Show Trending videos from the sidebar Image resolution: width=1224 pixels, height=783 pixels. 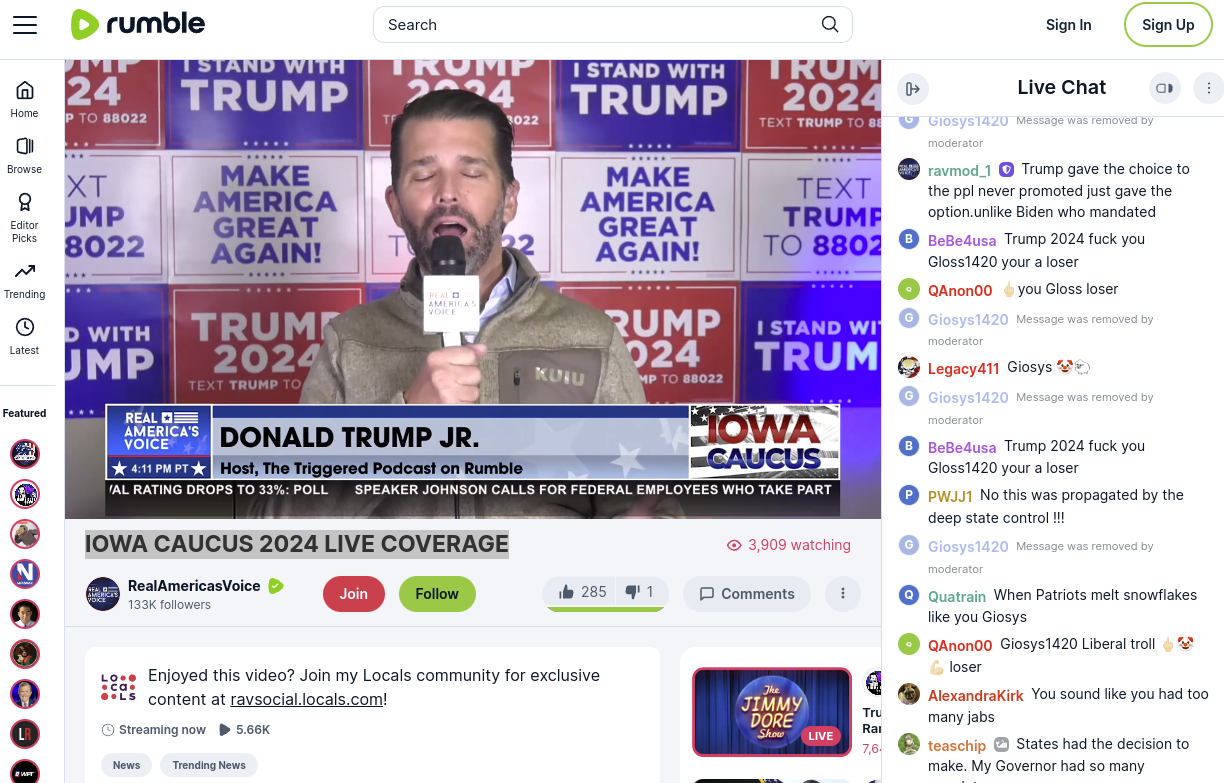click(x=25, y=280)
